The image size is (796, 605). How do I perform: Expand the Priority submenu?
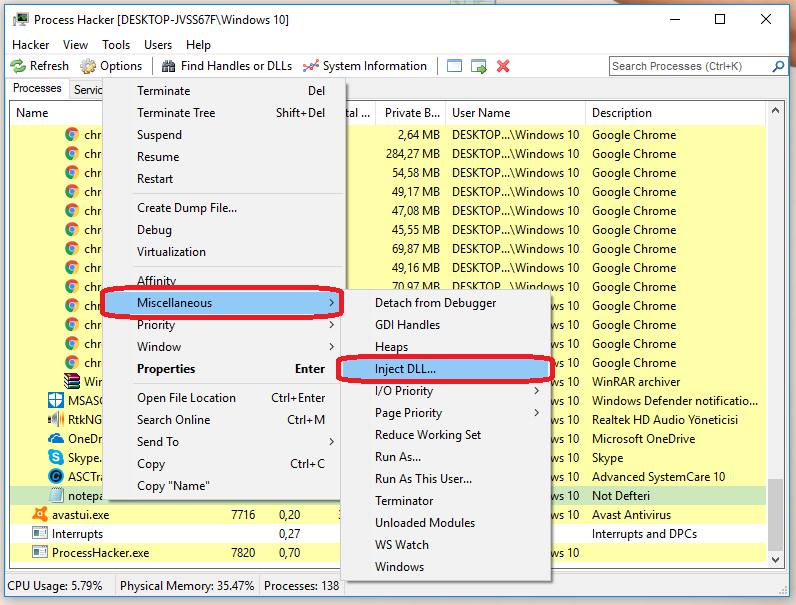(224, 325)
